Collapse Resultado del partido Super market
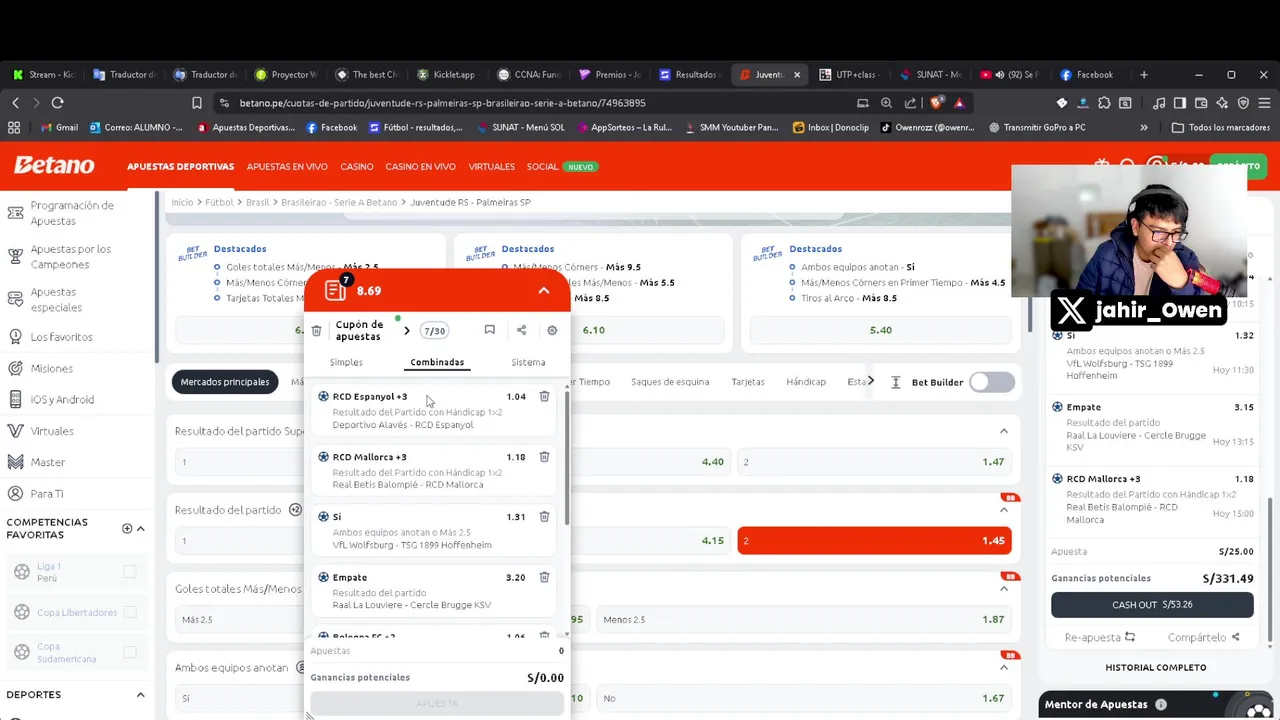The height and width of the screenshot is (720, 1280). pyautogui.click(x=1004, y=431)
